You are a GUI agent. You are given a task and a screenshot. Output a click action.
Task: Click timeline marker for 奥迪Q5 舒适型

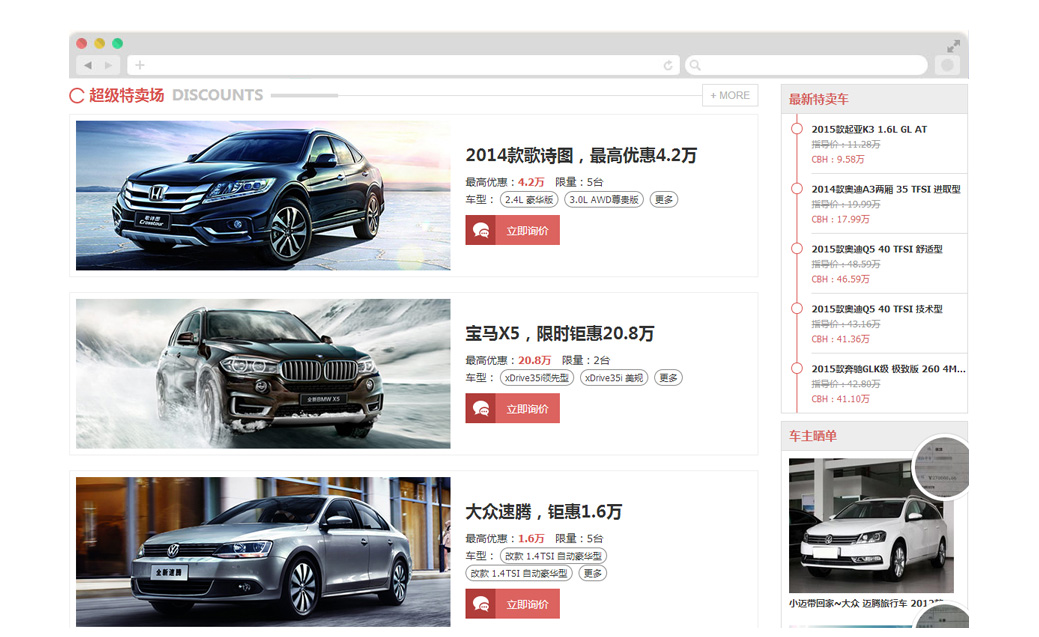[797, 249]
